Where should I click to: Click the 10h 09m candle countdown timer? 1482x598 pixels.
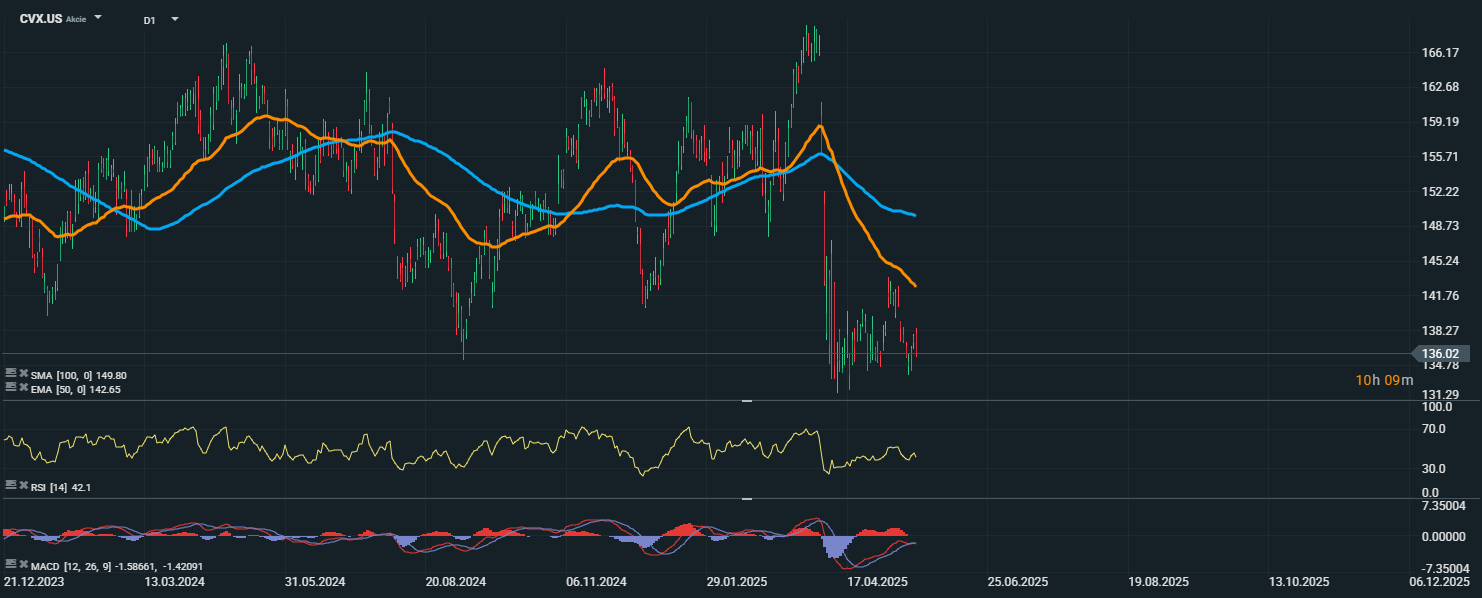(1384, 380)
